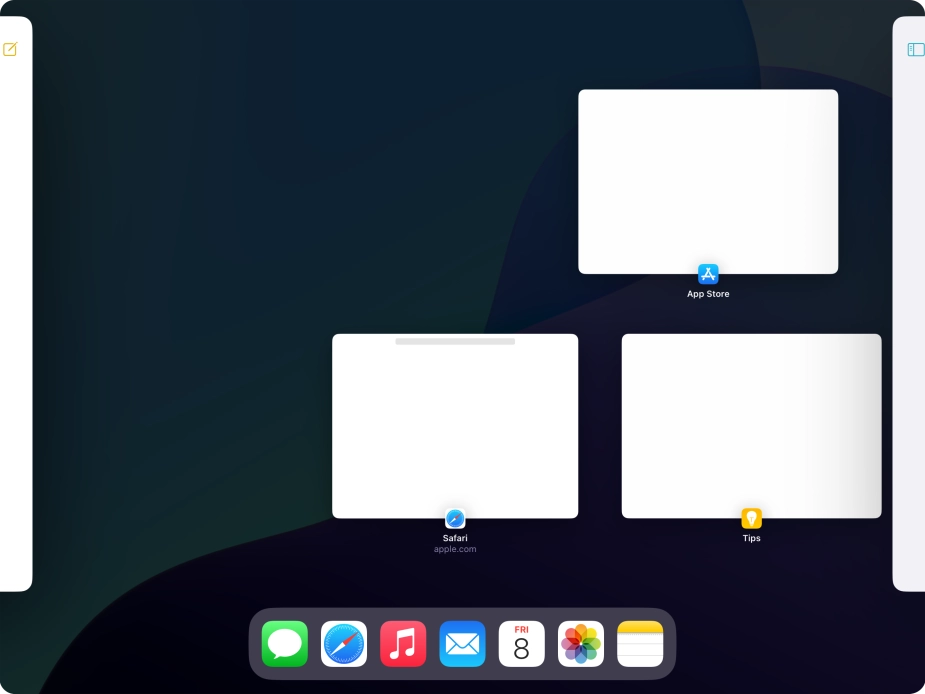The height and width of the screenshot is (694, 925).
Task: Open Calendar showing Friday the 8th
Action: click(x=521, y=643)
